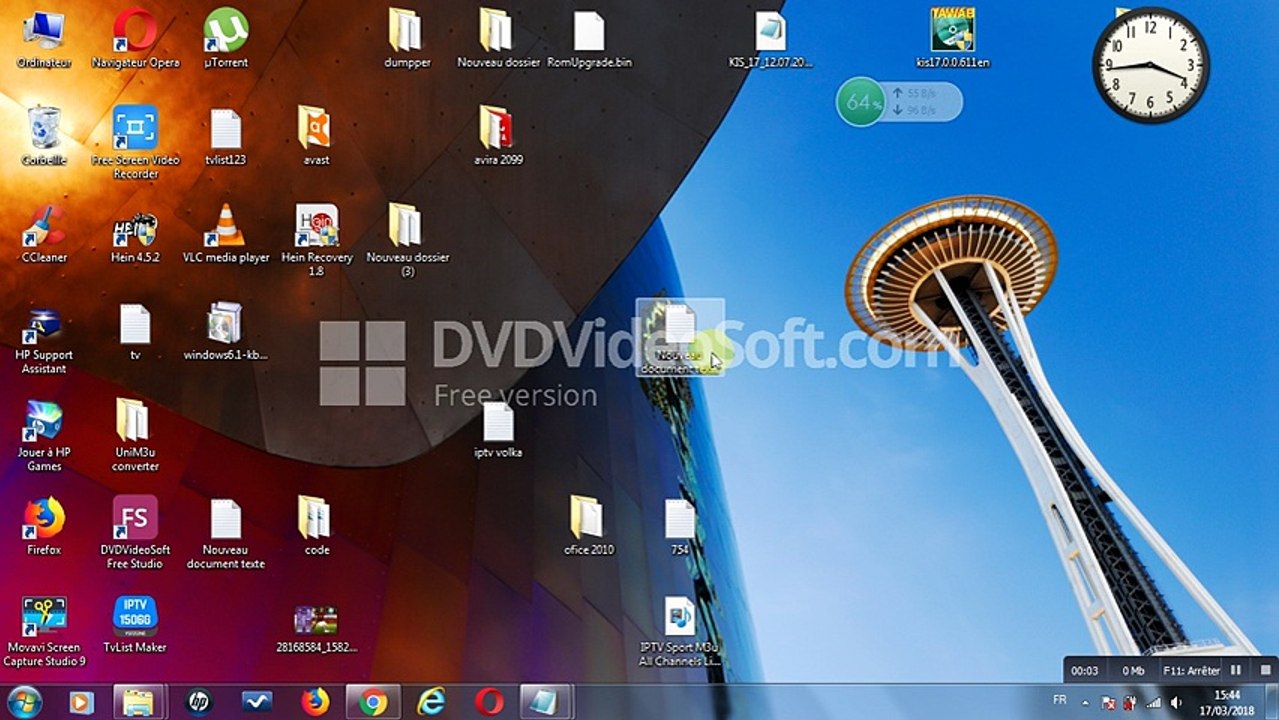The width and height of the screenshot is (1279, 720).
Task: Switch to Firefox on the taskbar
Action: click(315, 702)
